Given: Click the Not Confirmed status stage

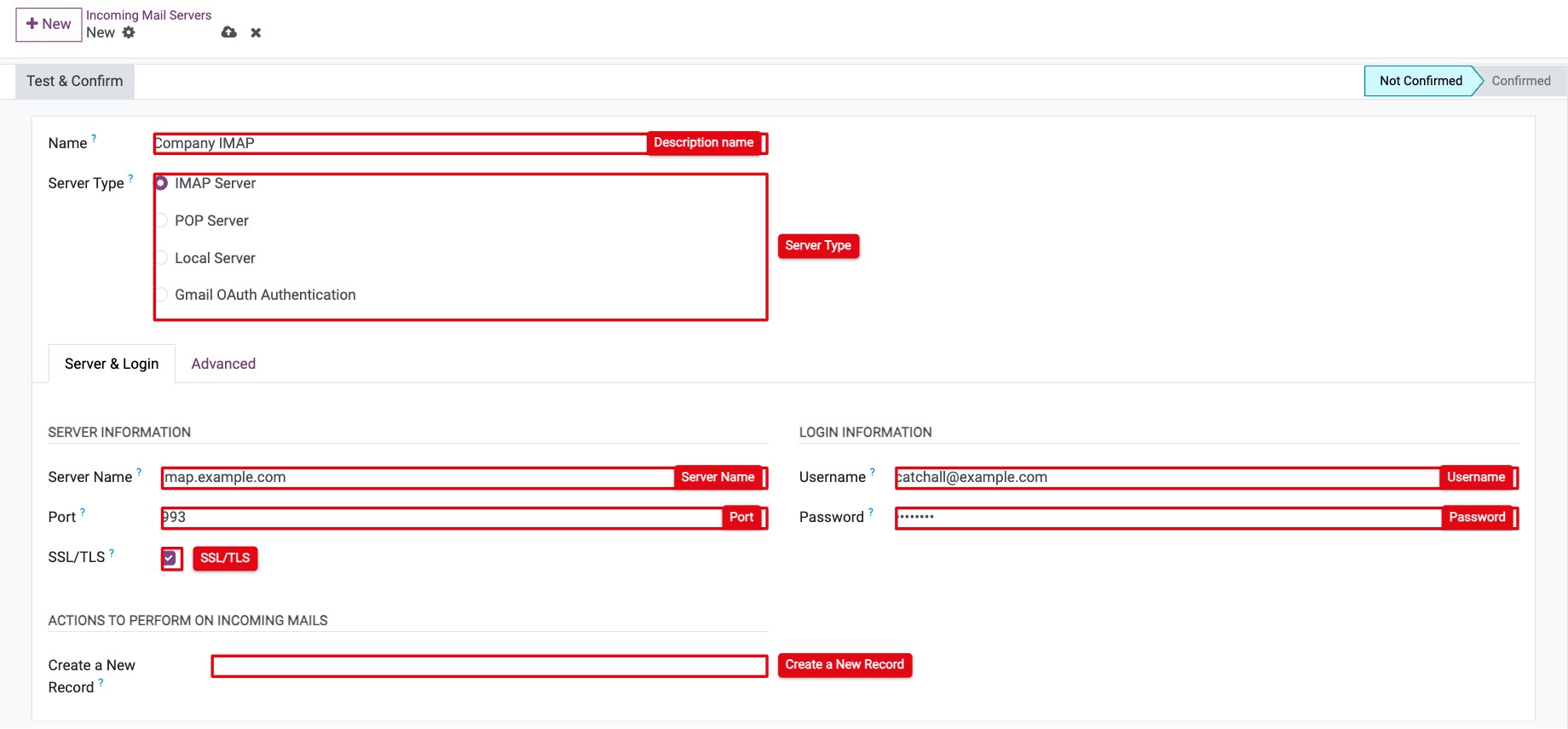Looking at the screenshot, I should 1421,81.
